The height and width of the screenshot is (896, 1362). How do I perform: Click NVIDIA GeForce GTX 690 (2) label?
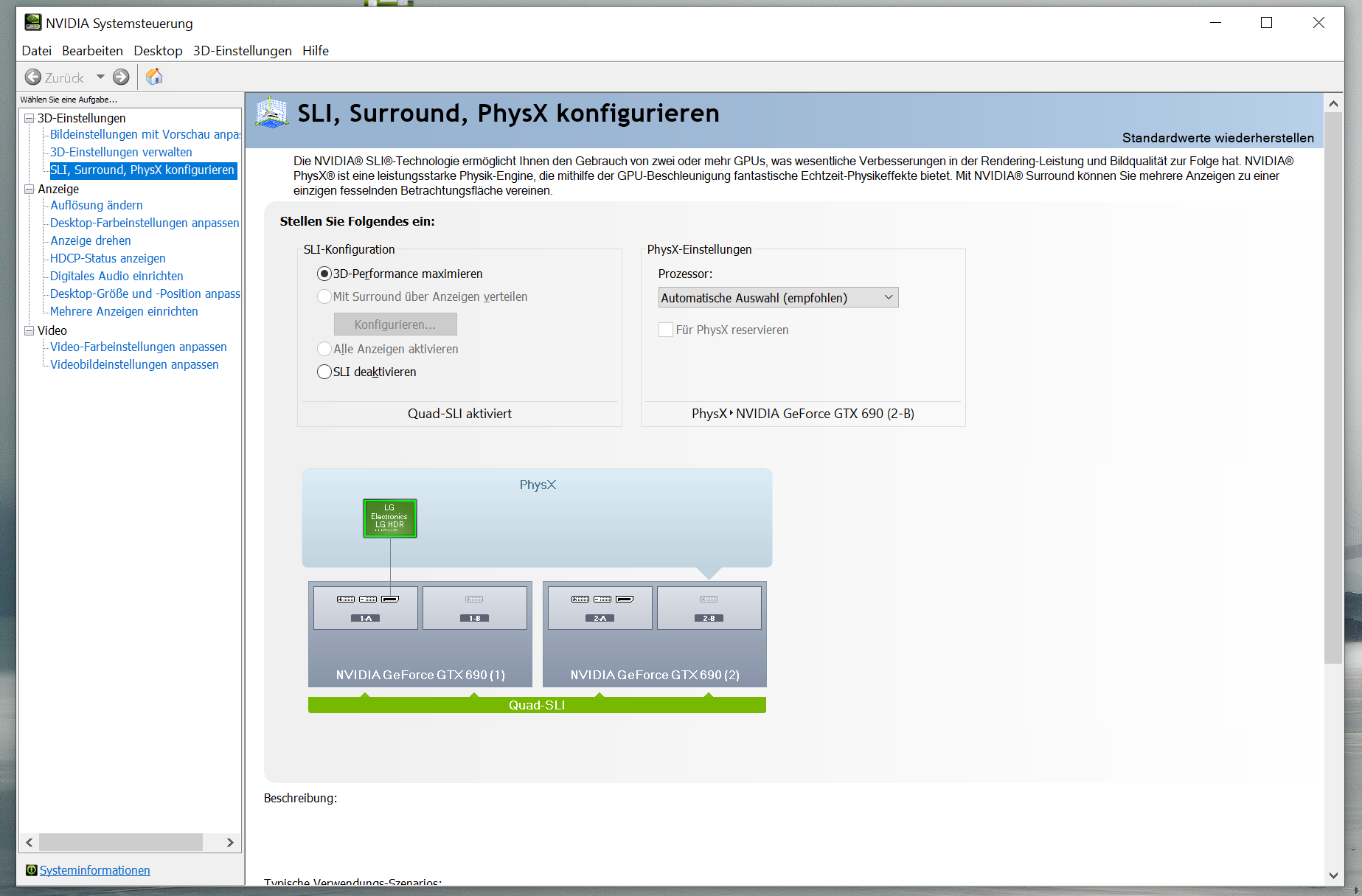point(655,675)
